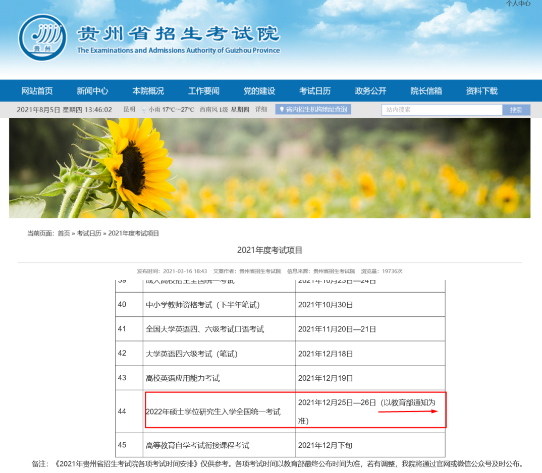This screenshot has height=473, width=542.
Task: Open 院长信箱 navigation item
Action: tap(426, 91)
